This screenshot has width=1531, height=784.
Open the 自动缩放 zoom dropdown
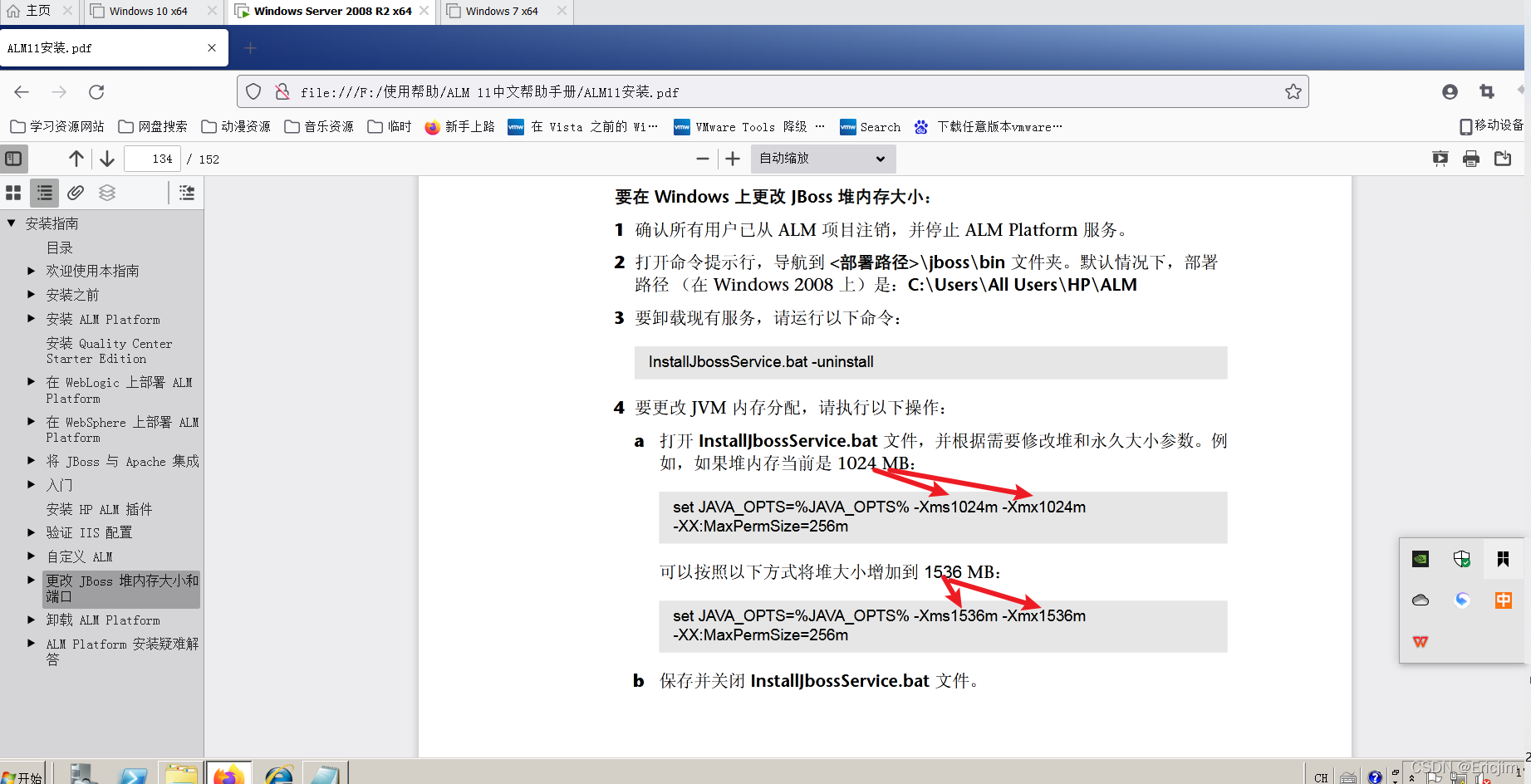[x=823, y=159]
